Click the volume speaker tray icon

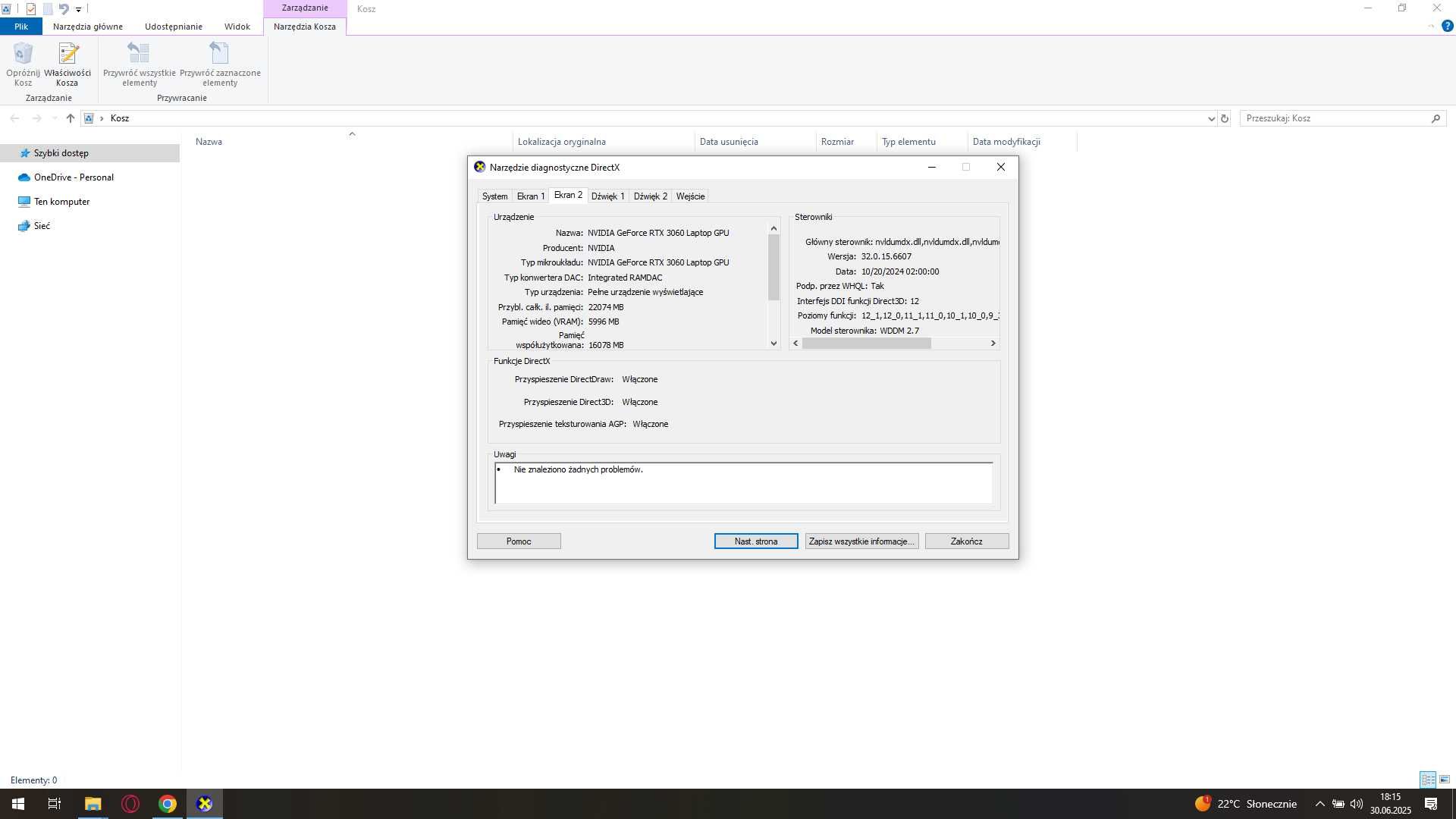[x=1357, y=804]
